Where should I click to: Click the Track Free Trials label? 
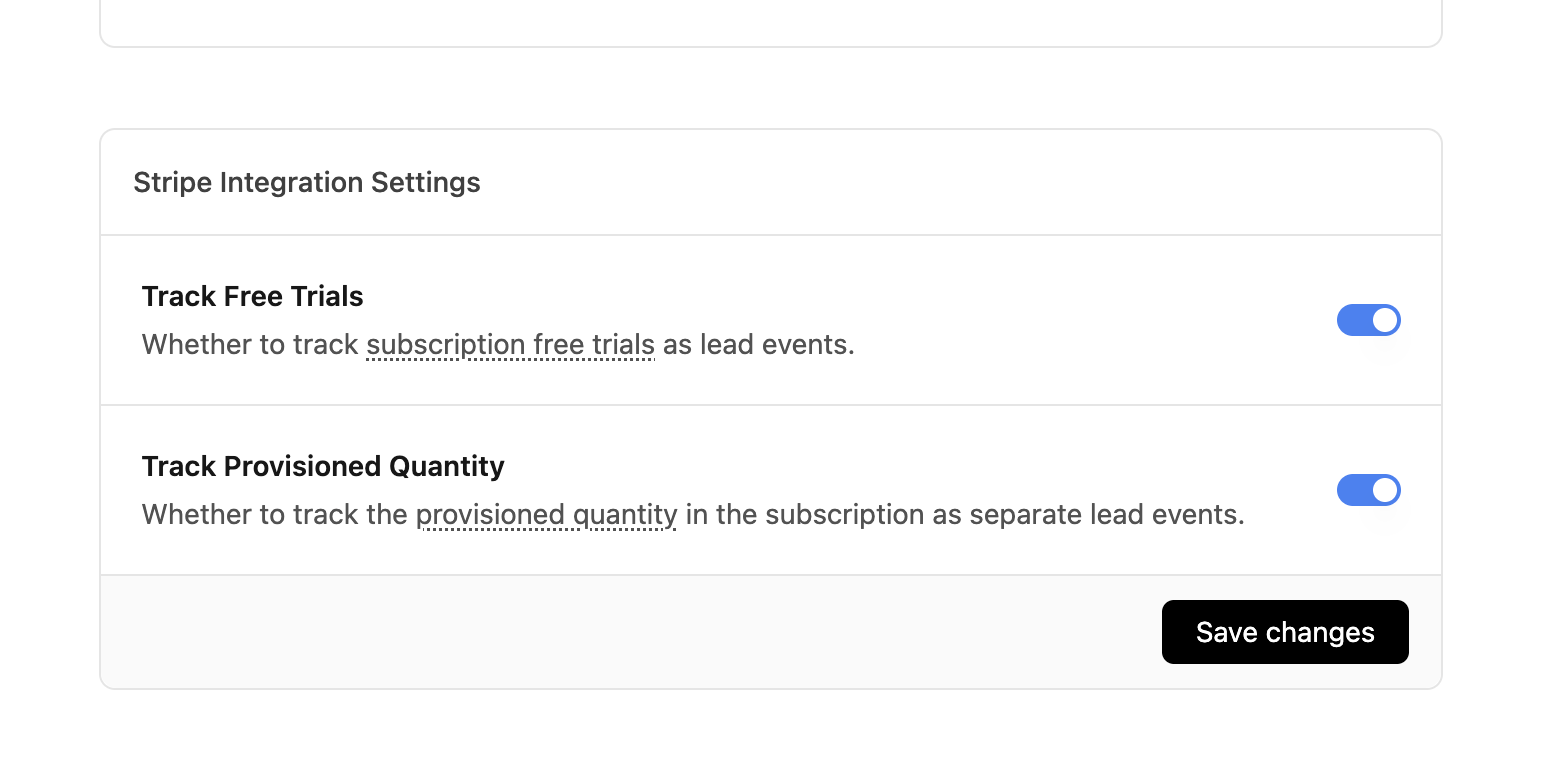pyautogui.click(x=252, y=296)
